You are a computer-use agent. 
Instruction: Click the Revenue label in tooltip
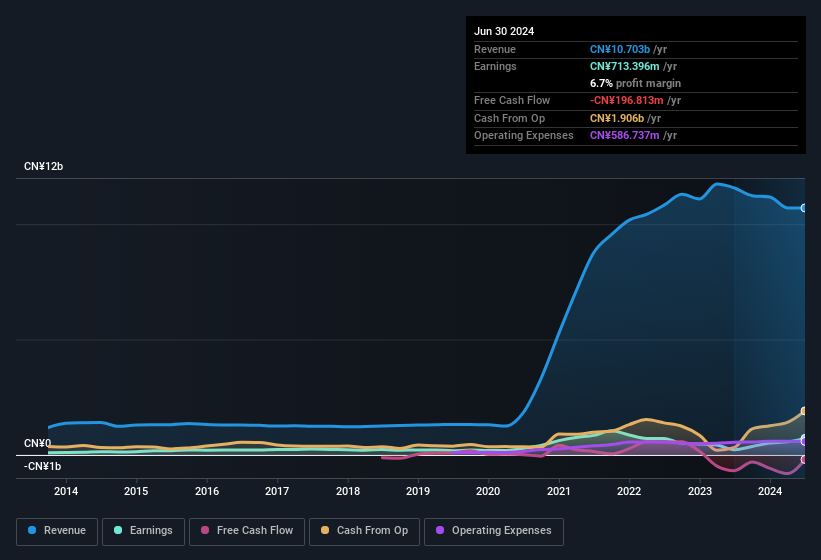[495, 49]
